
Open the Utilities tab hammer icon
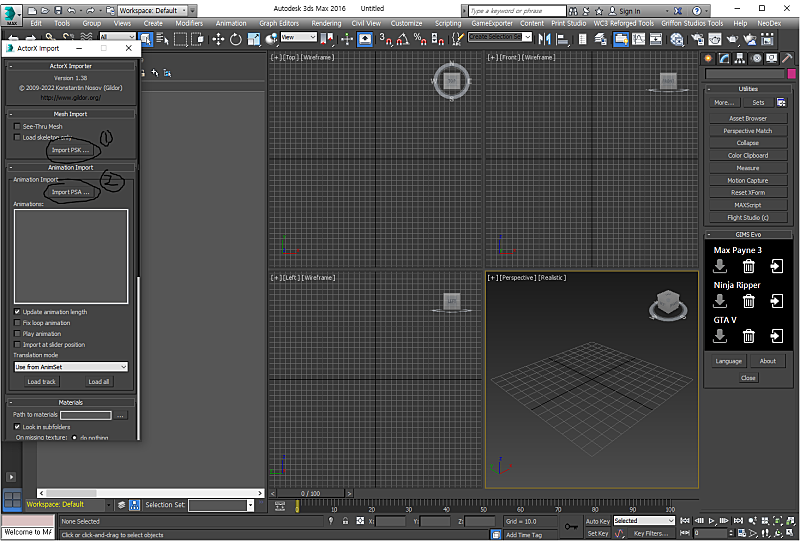pos(787,58)
